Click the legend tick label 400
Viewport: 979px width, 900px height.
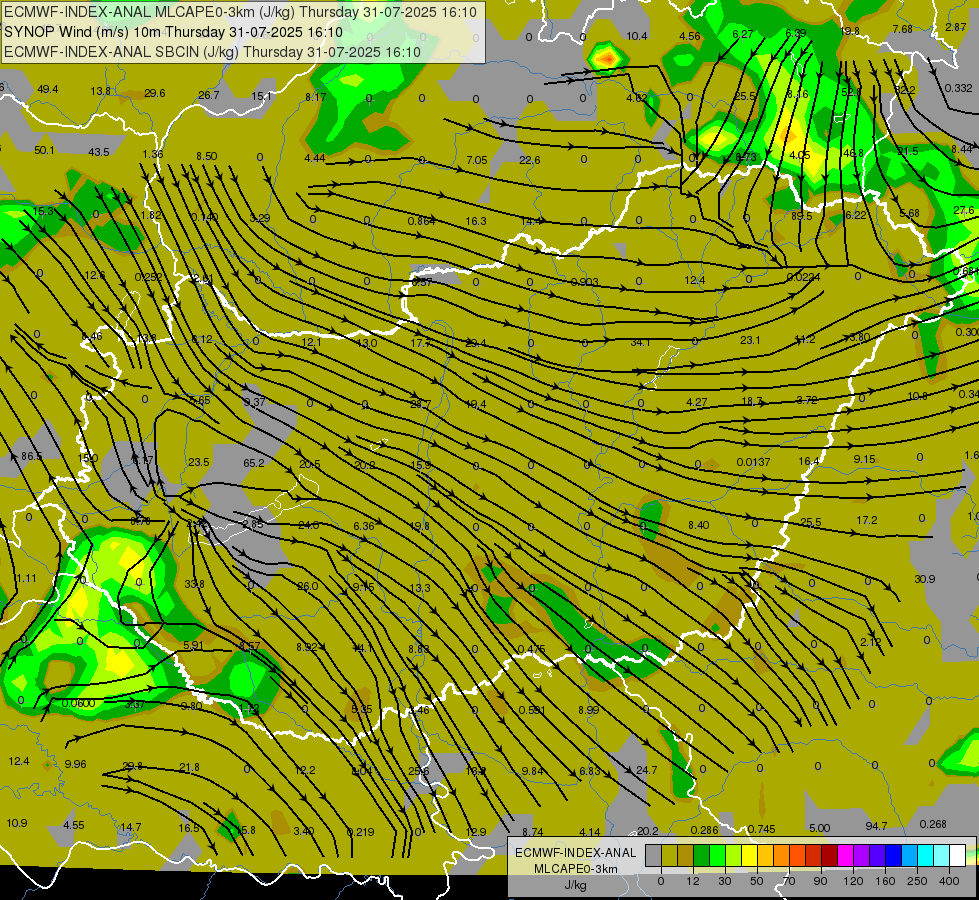[x=949, y=881]
